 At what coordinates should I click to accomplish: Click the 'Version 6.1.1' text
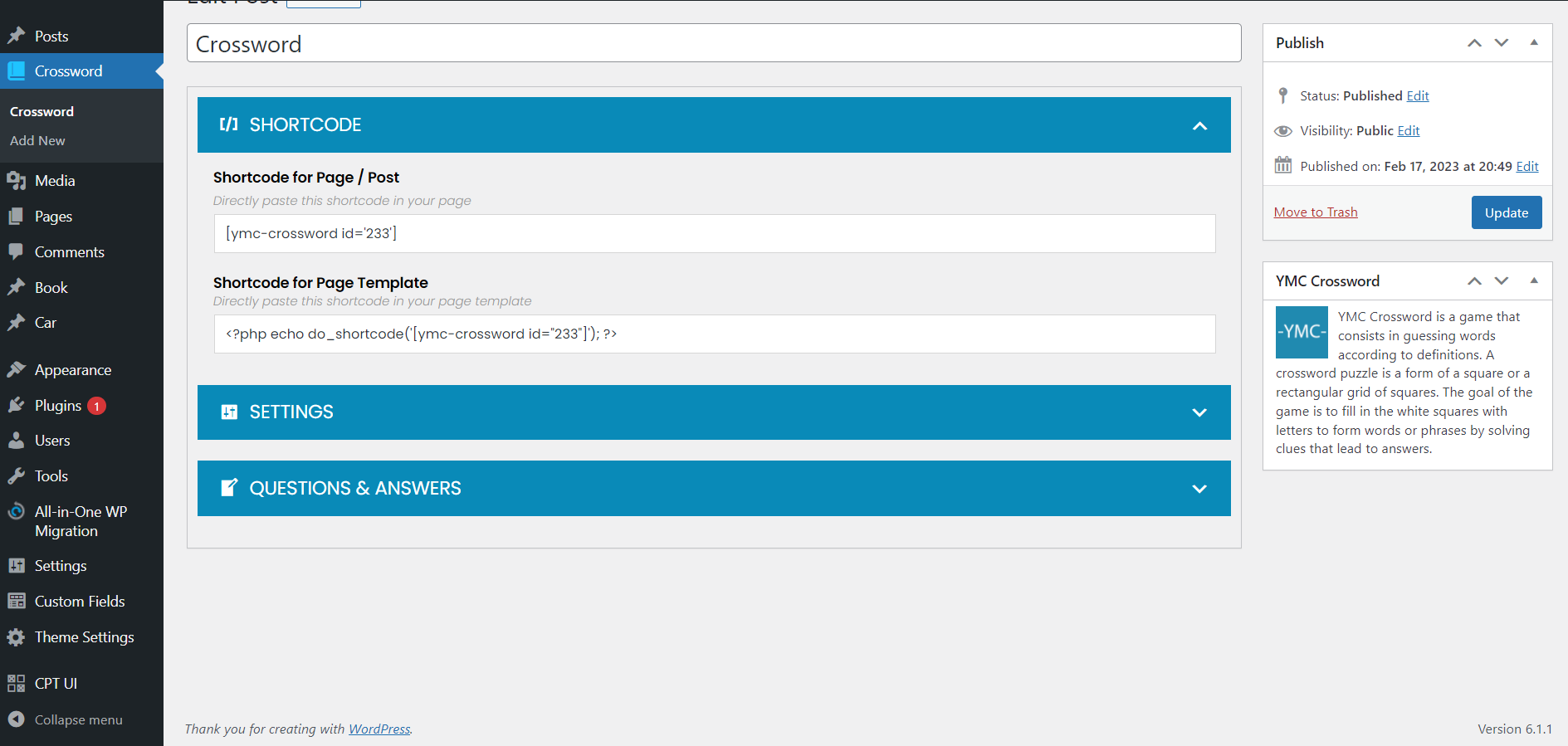pyautogui.click(x=1515, y=729)
